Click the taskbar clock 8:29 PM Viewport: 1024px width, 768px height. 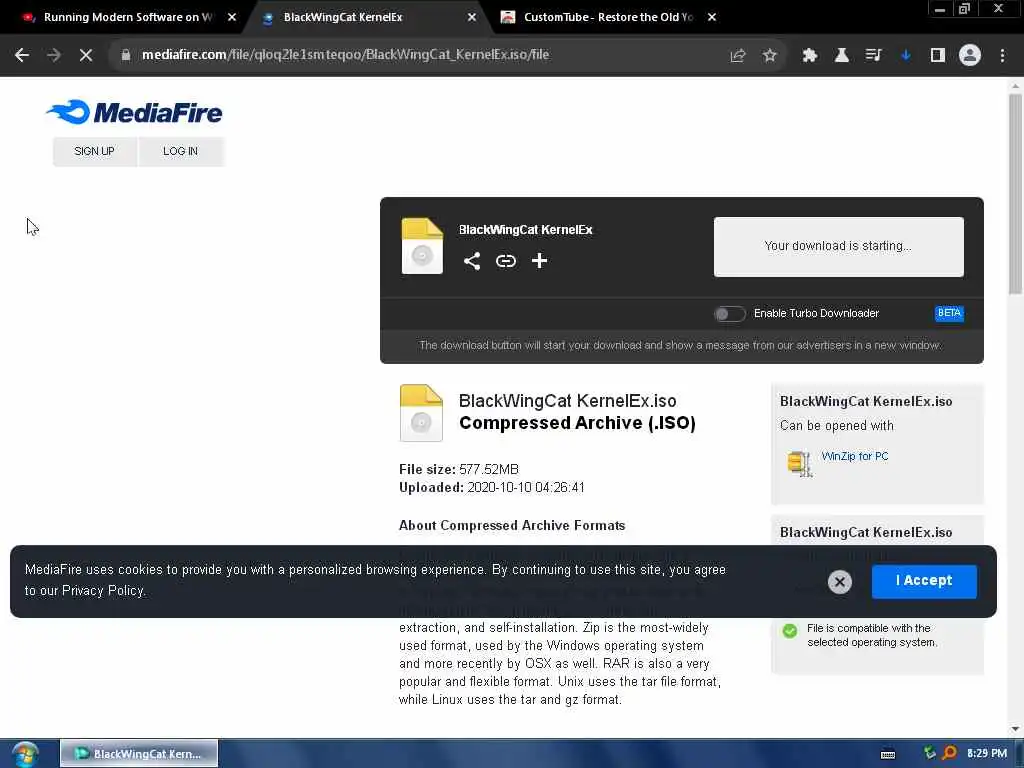pyautogui.click(x=987, y=754)
